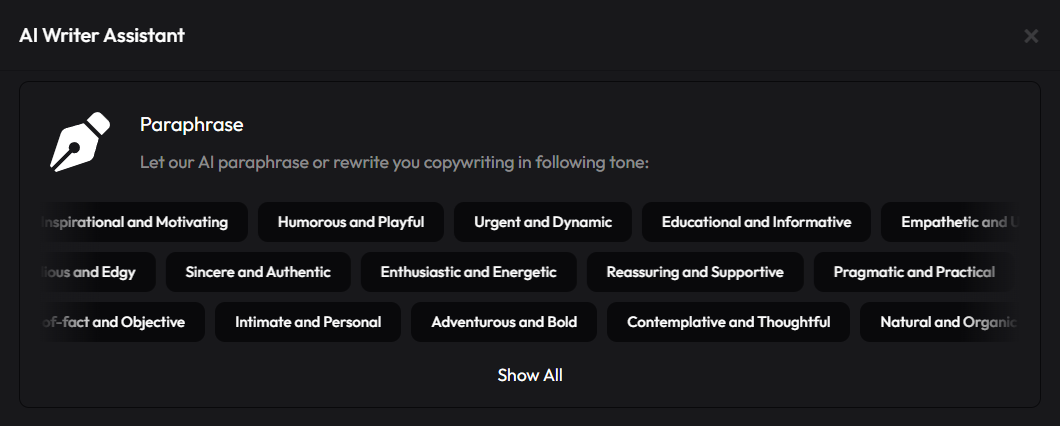Select Educational and Informative tone
Image resolution: width=1060 pixels, height=426 pixels.
(x=756, y=222)
